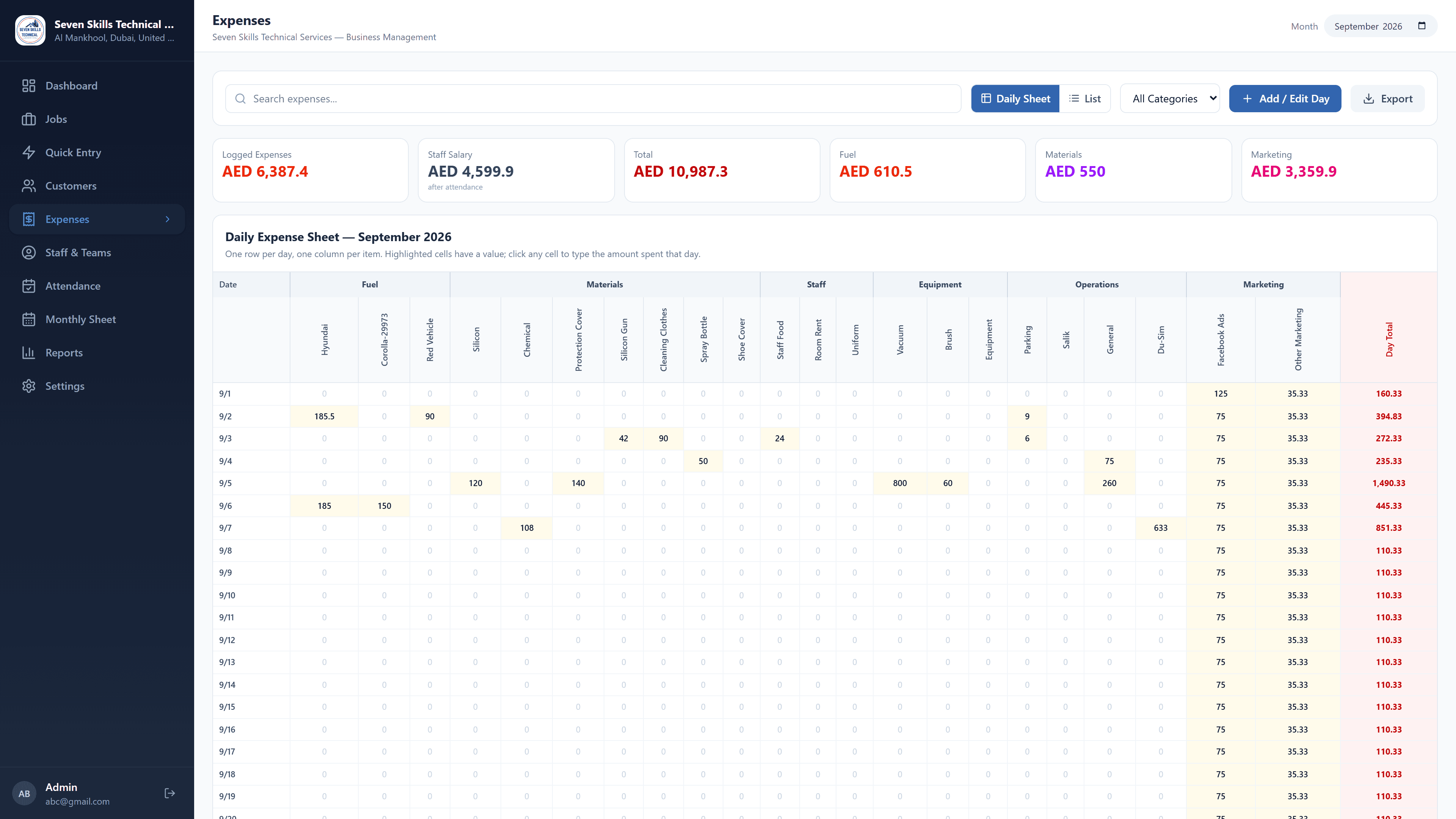Click the Expenses dollar icon in sidebar
Screen dimensions: 1456x819
point(29,219)
